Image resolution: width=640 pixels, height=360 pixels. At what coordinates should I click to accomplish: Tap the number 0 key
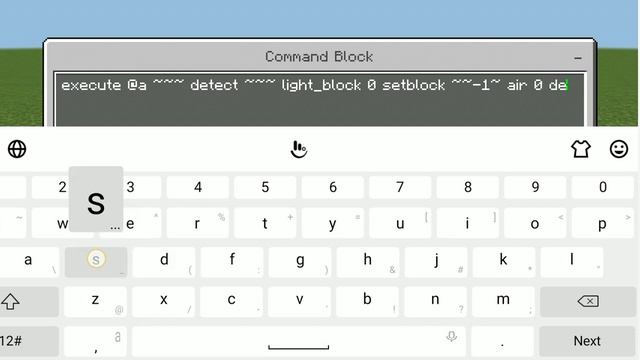click(603, 187)
